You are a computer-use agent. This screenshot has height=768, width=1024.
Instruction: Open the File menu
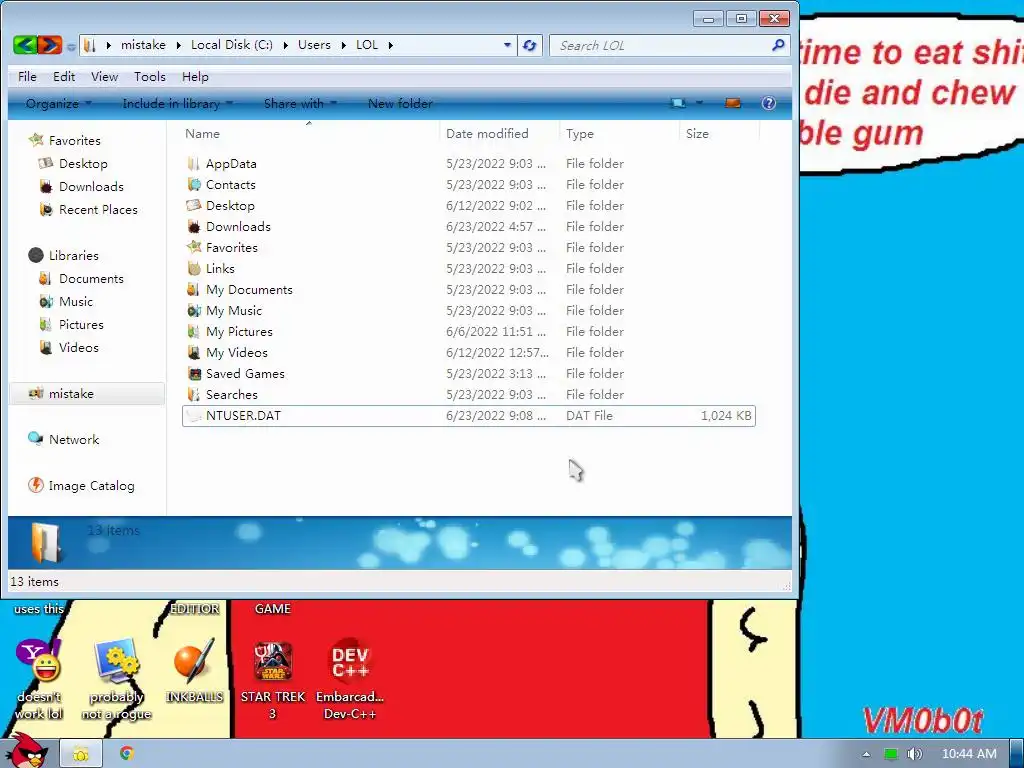pos(27,76)
